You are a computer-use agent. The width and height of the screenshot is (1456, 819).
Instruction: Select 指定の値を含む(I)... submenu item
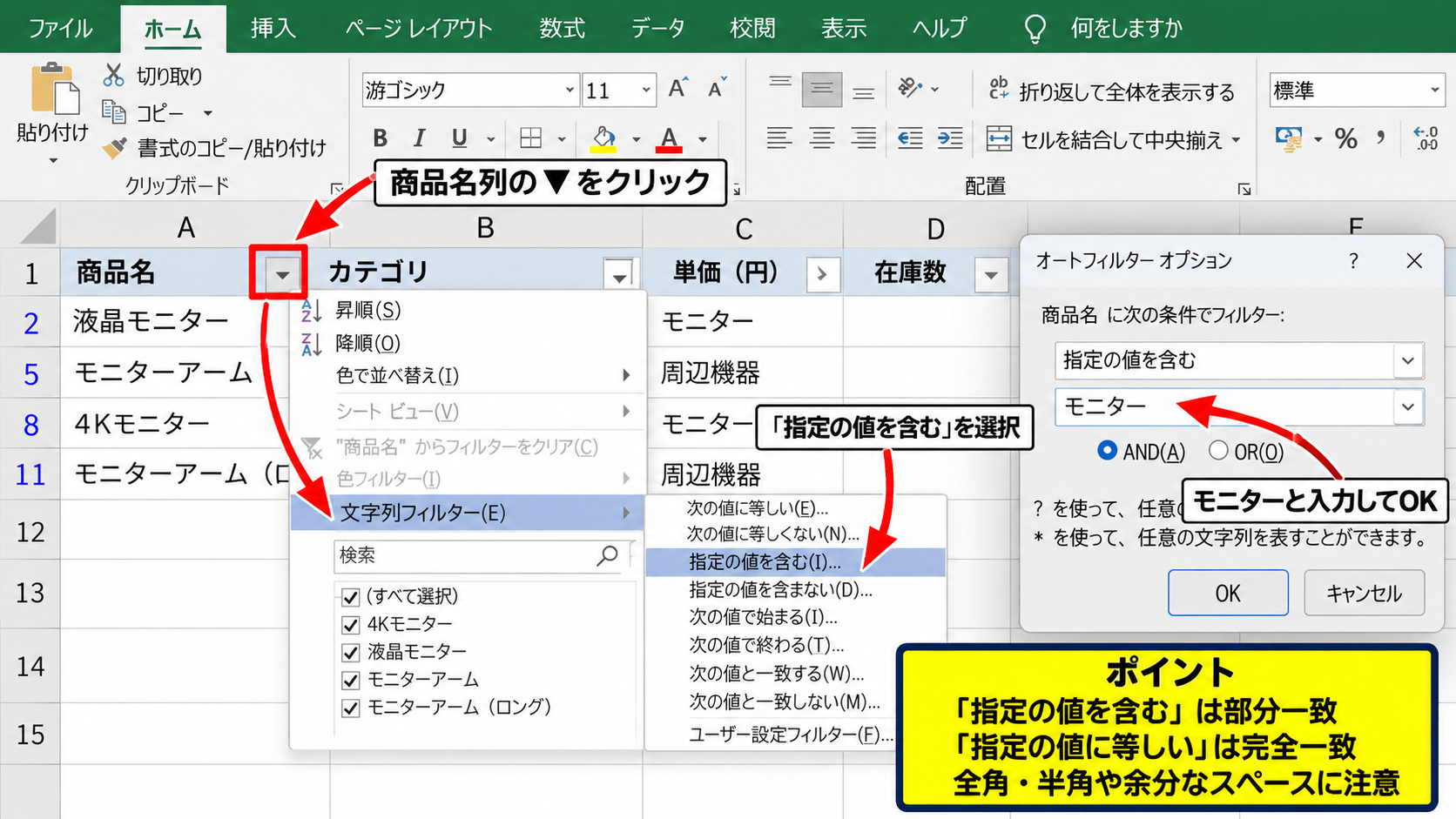tap(795, 562)
